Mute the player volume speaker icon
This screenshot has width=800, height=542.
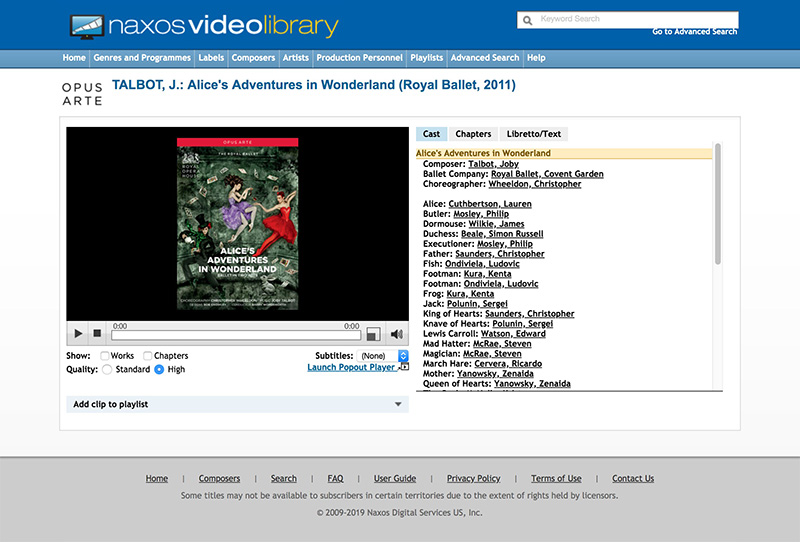pos(397,334)
